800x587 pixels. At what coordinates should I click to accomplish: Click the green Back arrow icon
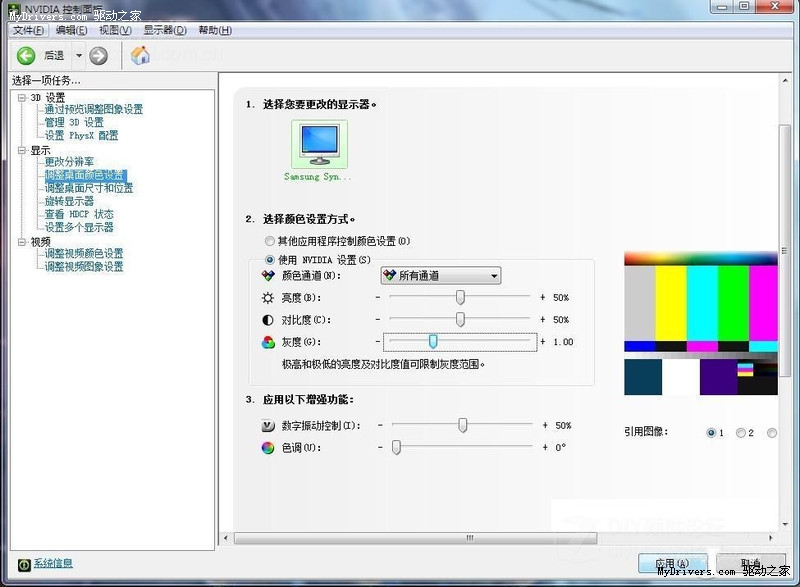coord(26,56)
